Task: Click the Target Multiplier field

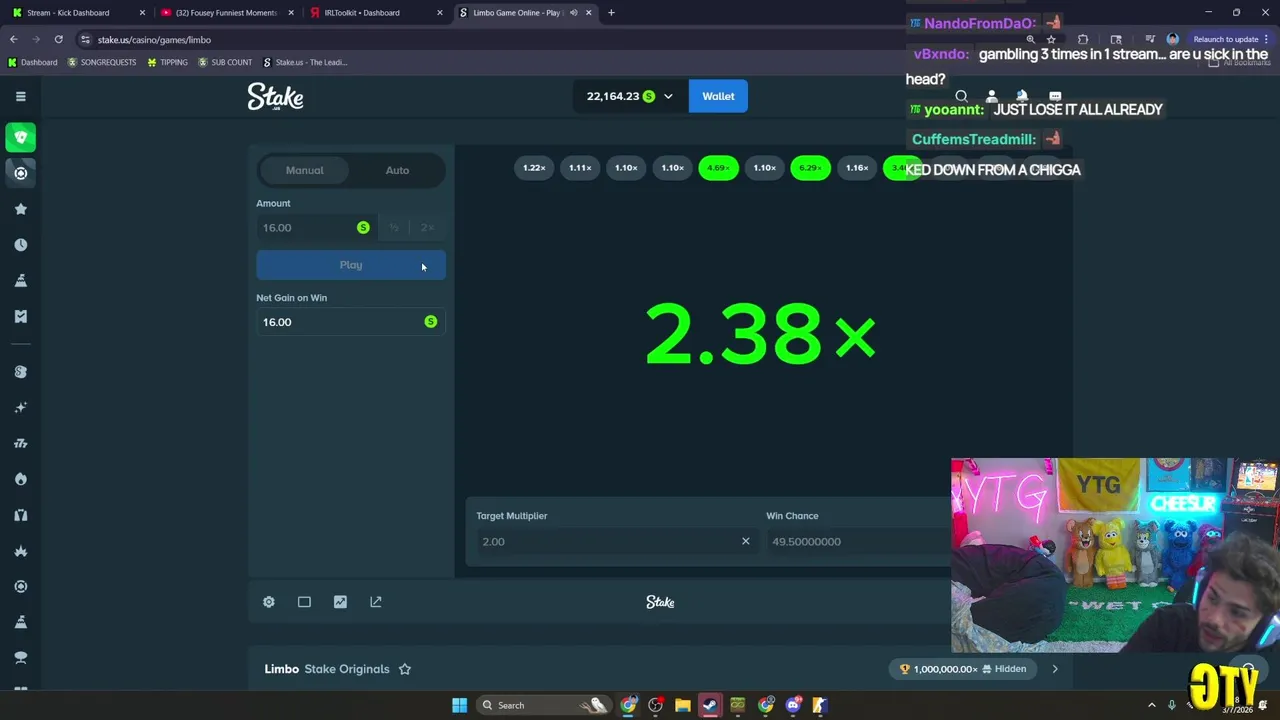Action: 615,541
